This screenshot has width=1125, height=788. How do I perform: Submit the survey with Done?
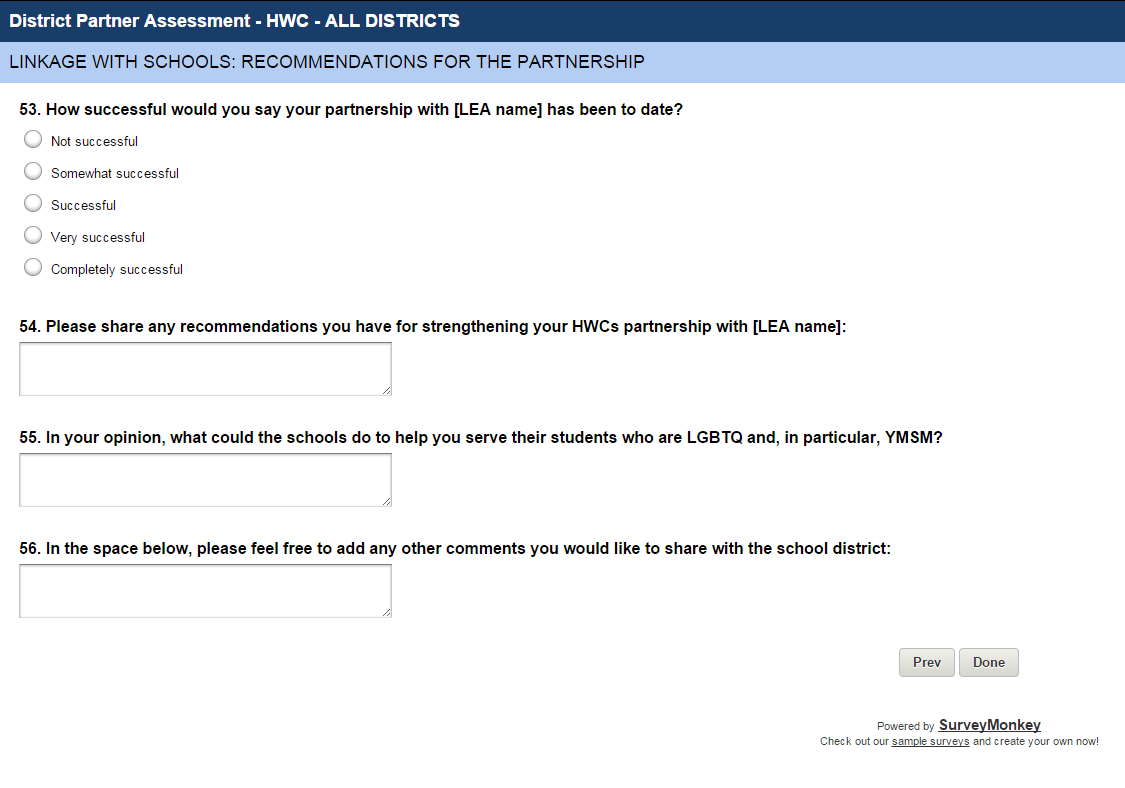coord(989,662)
